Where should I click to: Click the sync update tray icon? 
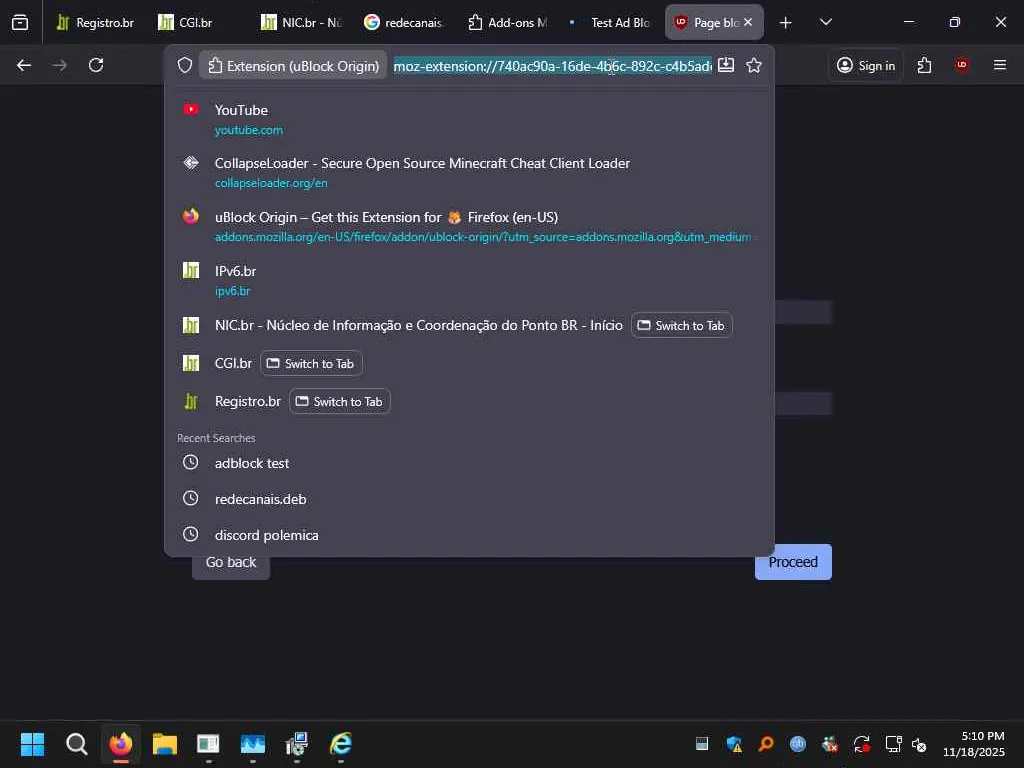point(861,744)
